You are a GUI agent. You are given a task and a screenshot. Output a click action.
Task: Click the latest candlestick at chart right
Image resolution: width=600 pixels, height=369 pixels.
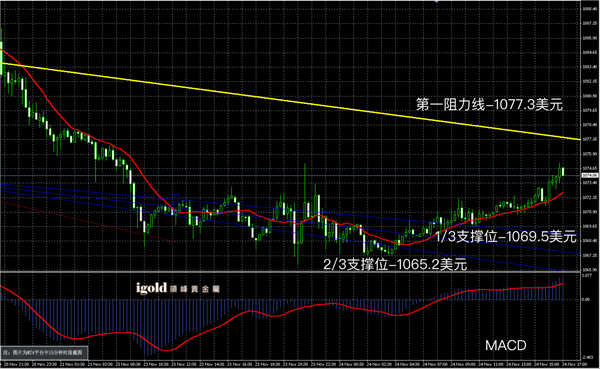click(x=563, y=171)
